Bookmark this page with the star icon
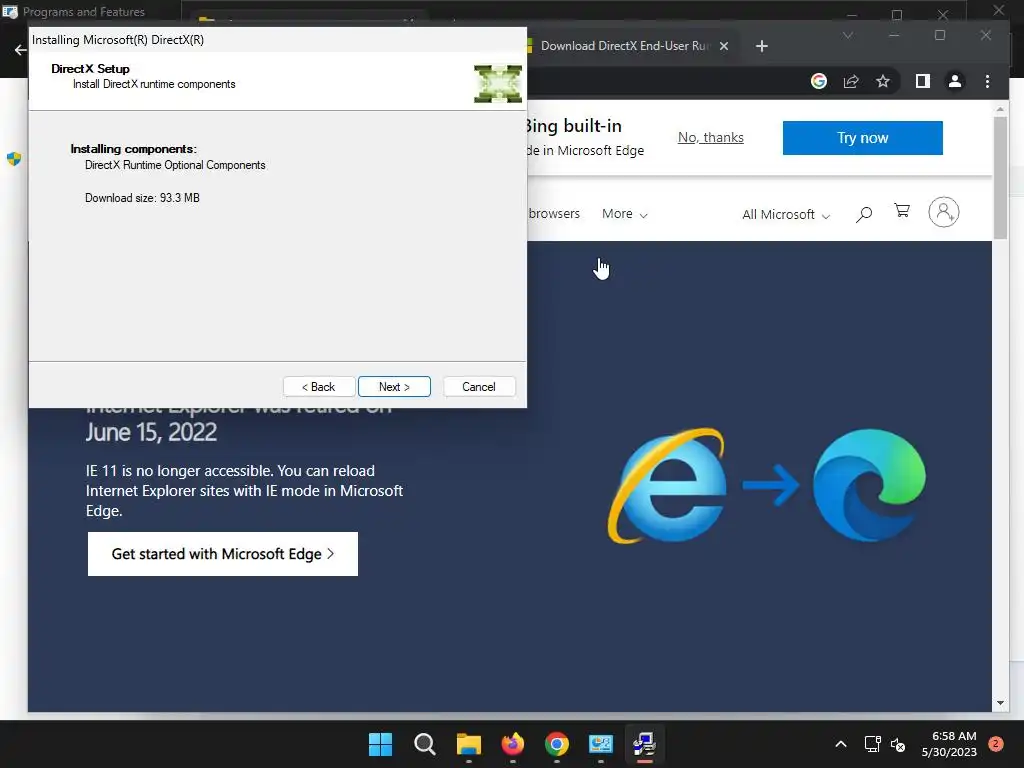Viewport: 1024px width, 768px height. (883, 81)
